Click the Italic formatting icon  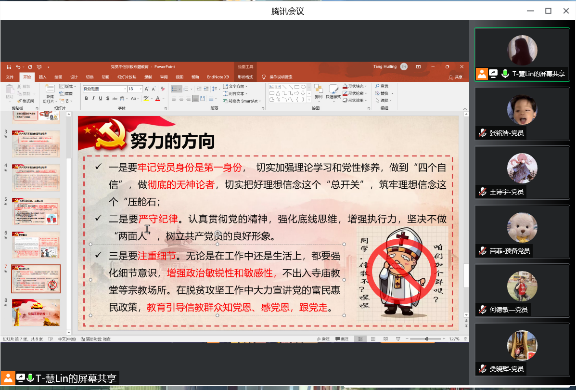(93, 98)
